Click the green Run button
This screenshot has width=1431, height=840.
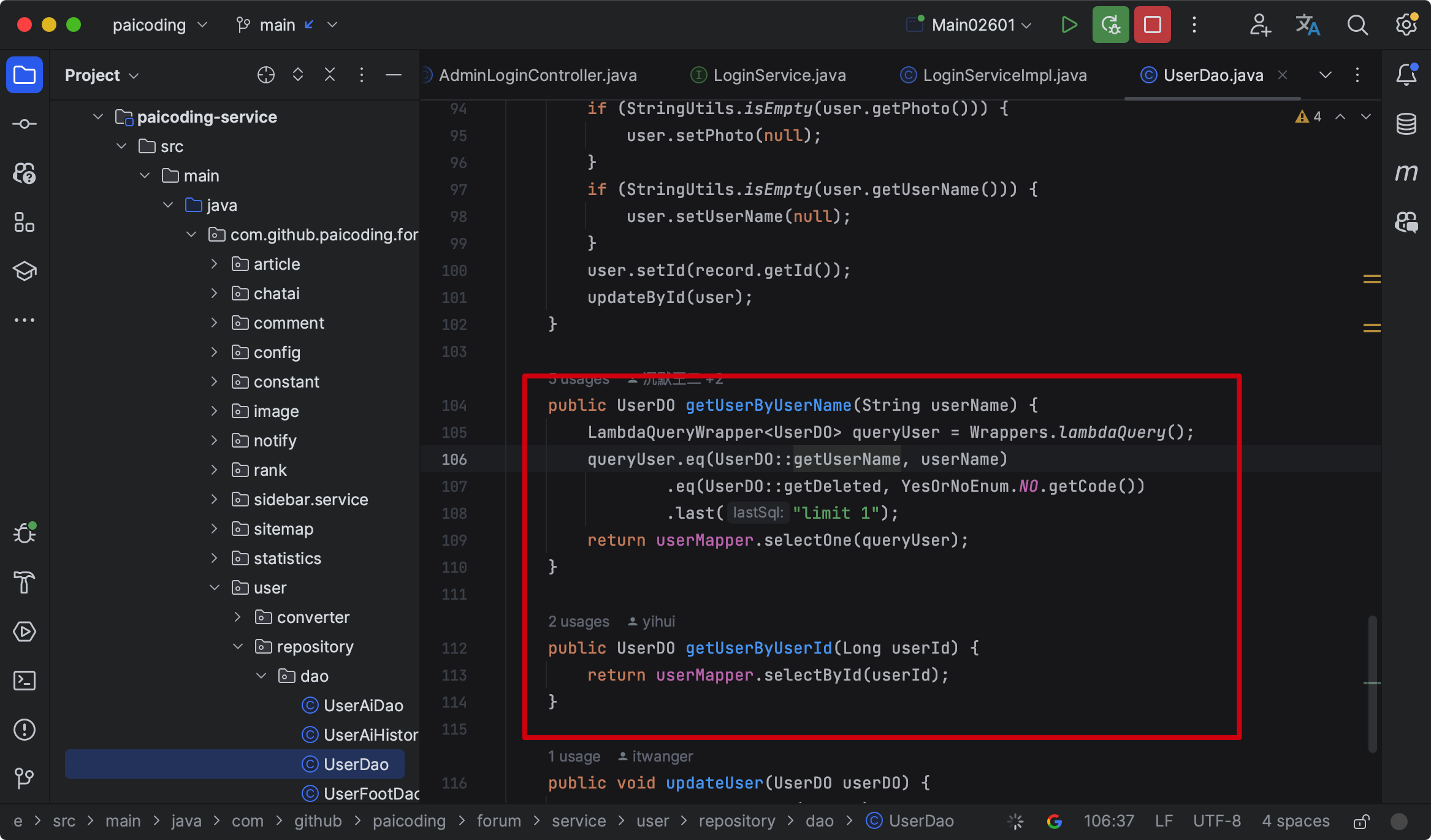[x=1069, y=25]
